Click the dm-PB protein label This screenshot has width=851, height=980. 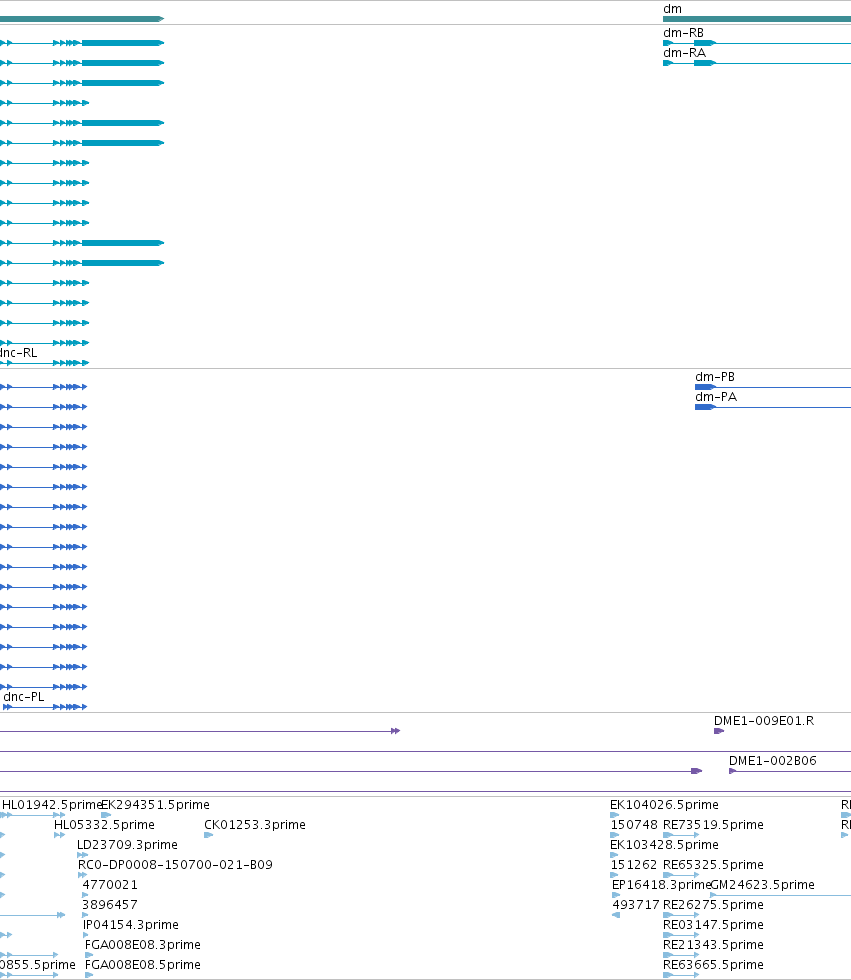click(x=715, y=377)
